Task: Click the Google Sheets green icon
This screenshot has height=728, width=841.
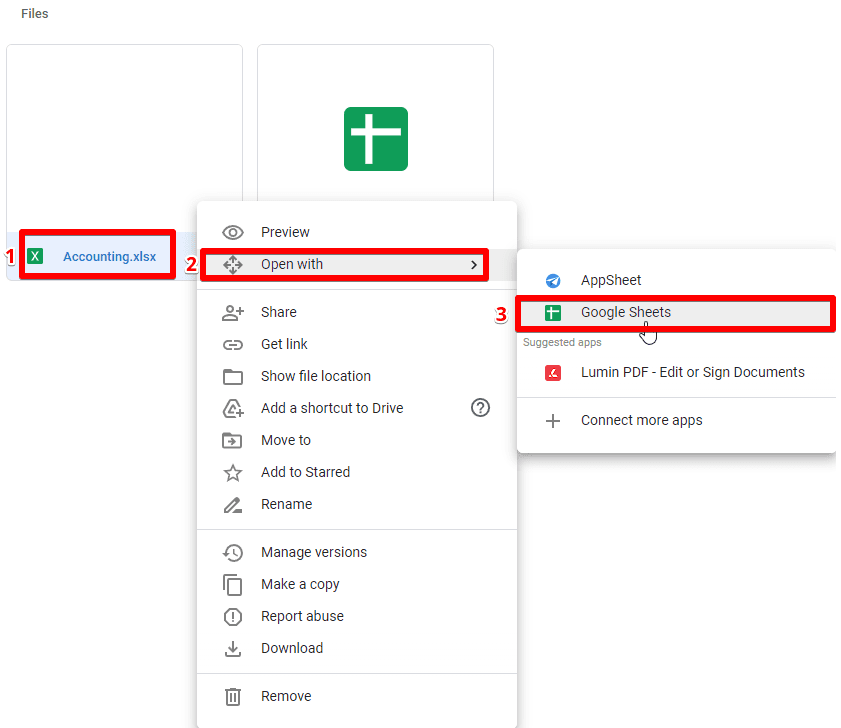Action: 552,312
